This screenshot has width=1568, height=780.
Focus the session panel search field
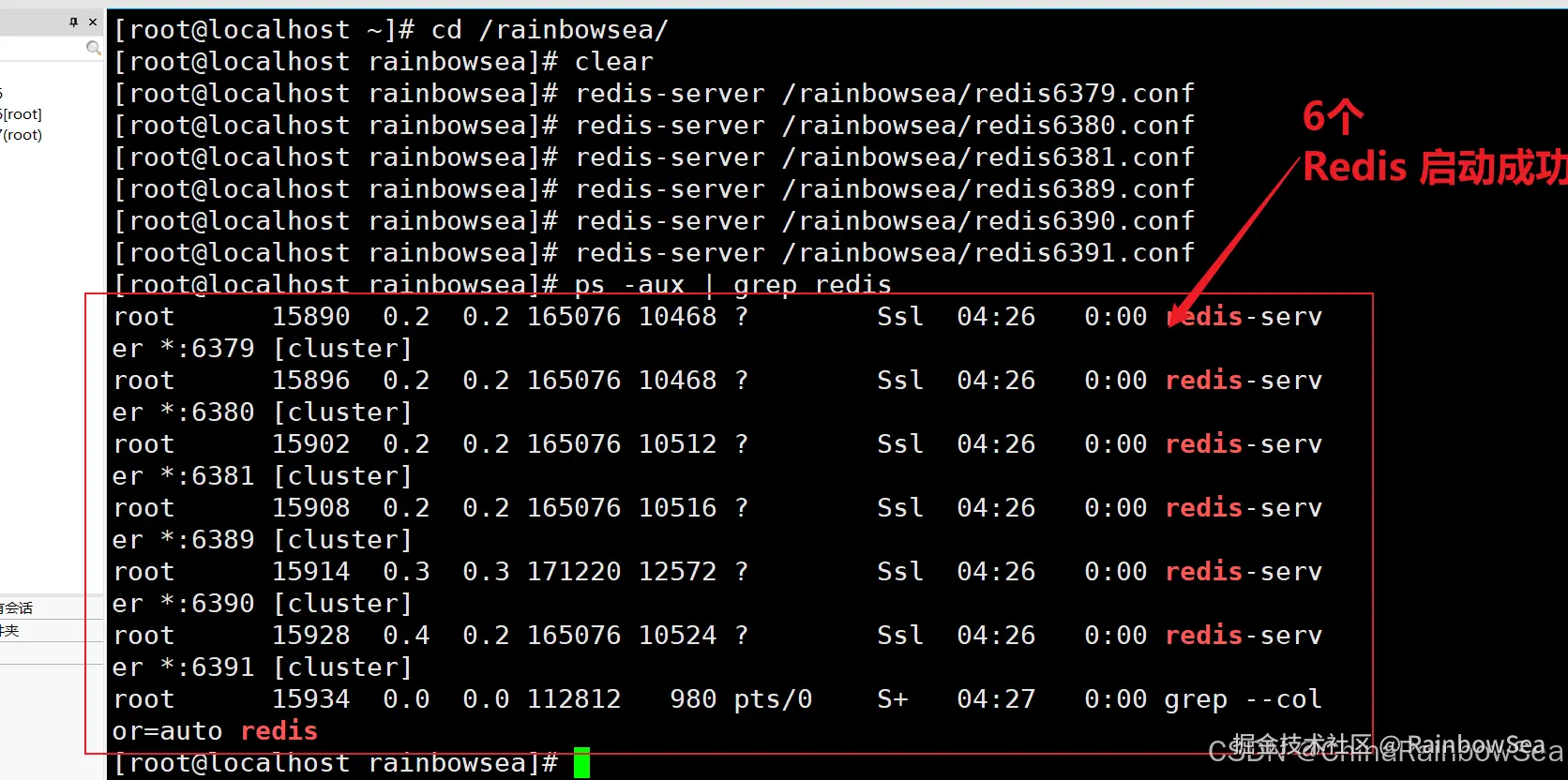[42, 47]
